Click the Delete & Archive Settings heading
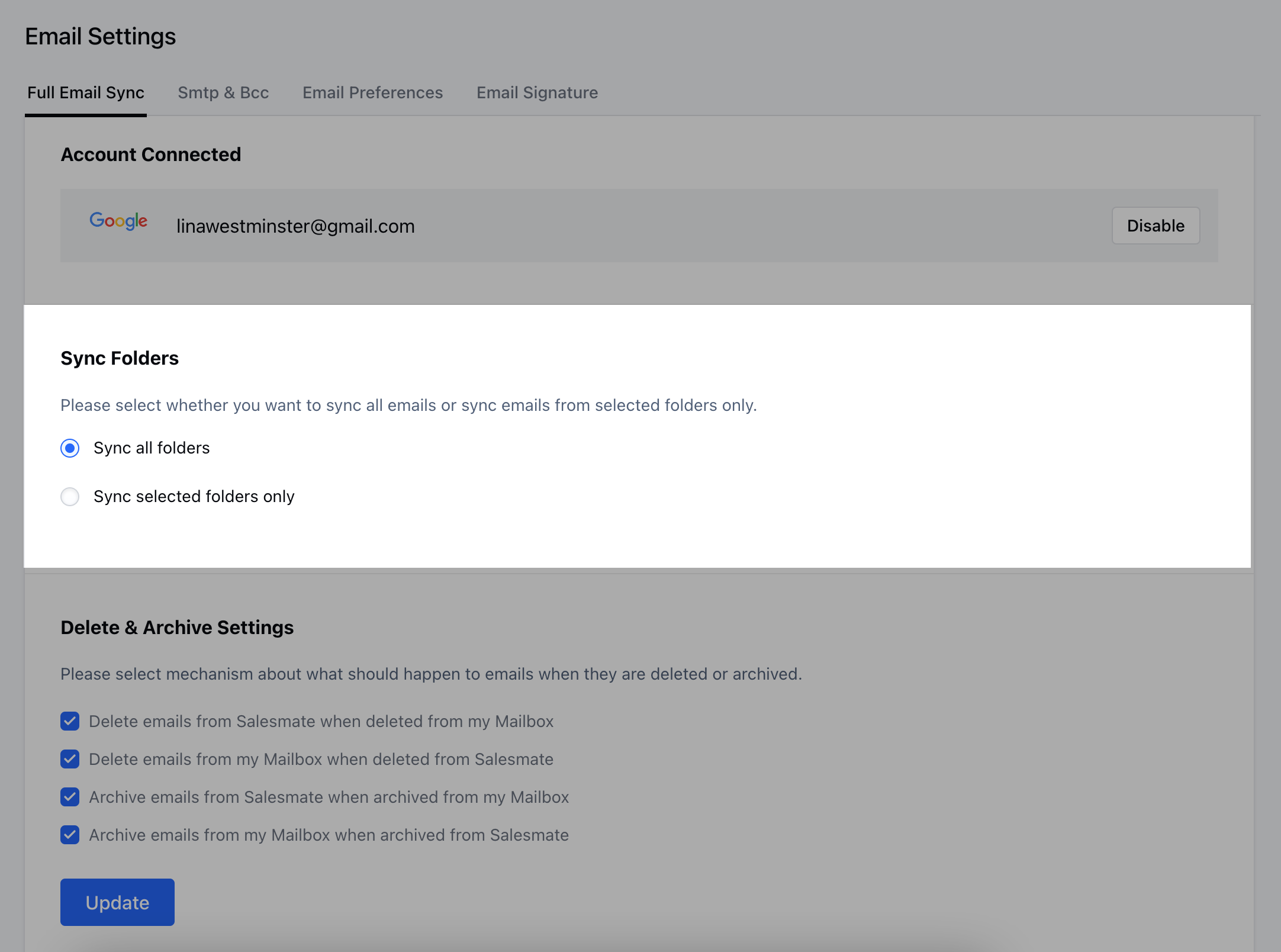The height and width of the screenshot is (952, 1281). point(177,628)
